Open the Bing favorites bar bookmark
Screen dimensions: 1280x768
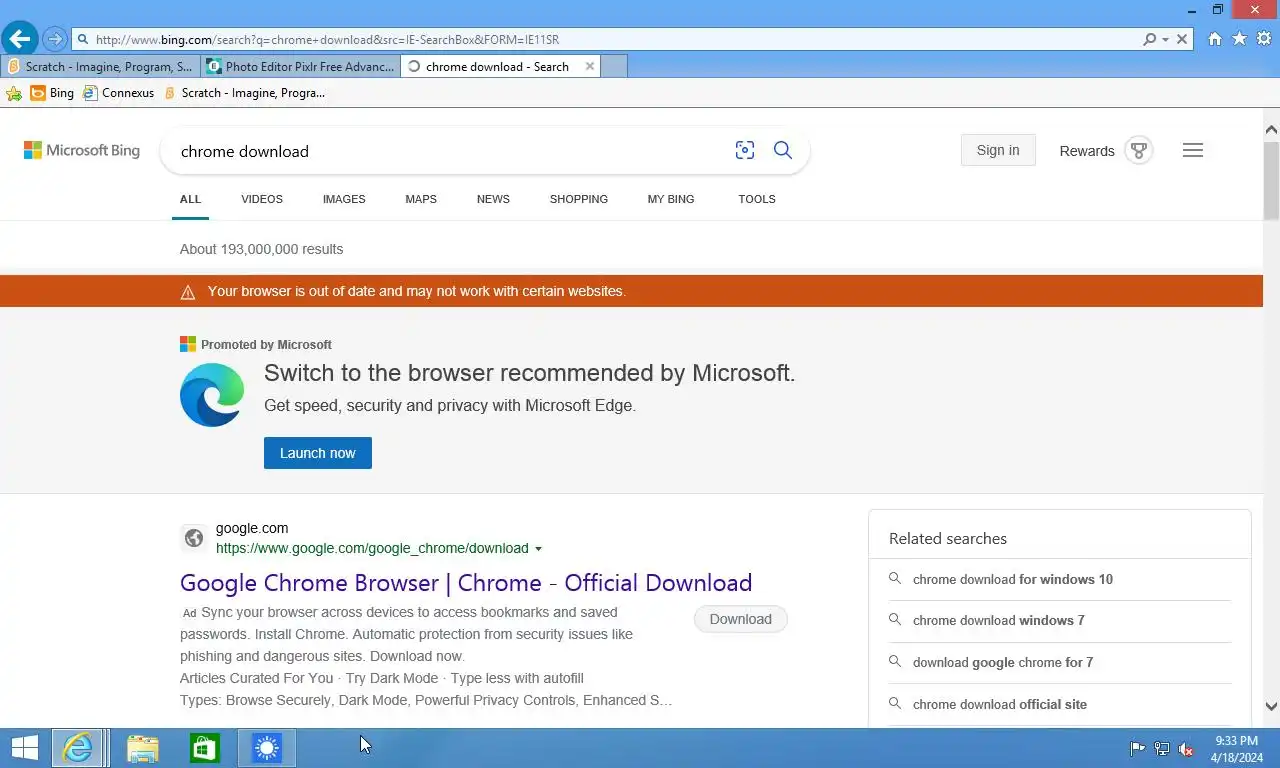[52, 93]
